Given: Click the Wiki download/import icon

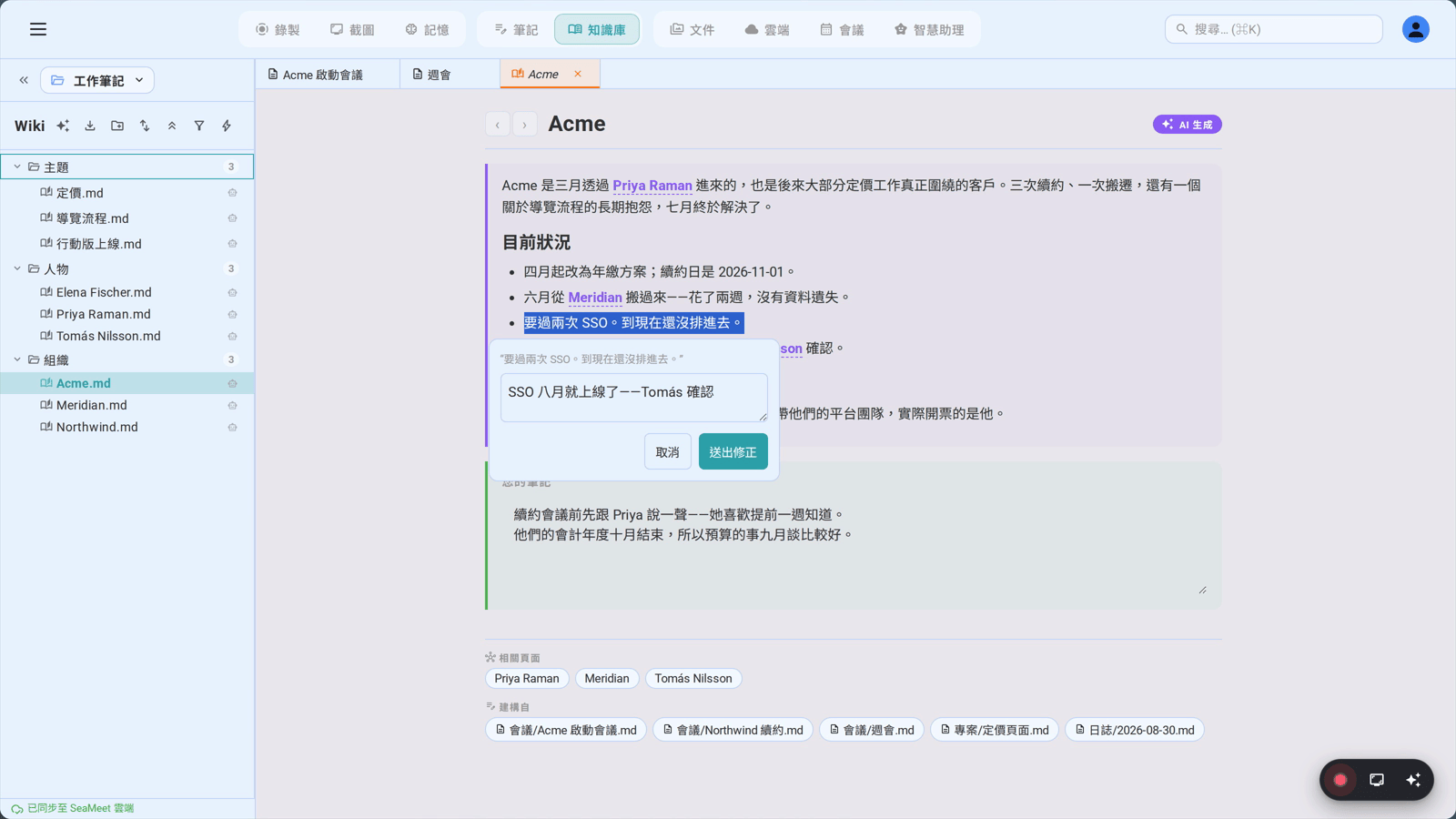Looking at the screenshot, I should (x=90, y=126).
